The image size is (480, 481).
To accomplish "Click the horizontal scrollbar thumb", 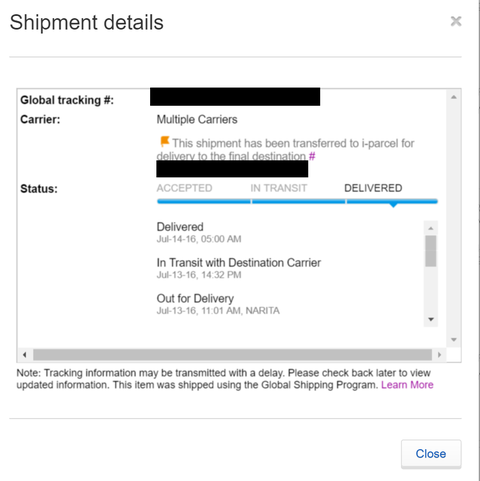I will pyautogui.click(x=232, y=355).
